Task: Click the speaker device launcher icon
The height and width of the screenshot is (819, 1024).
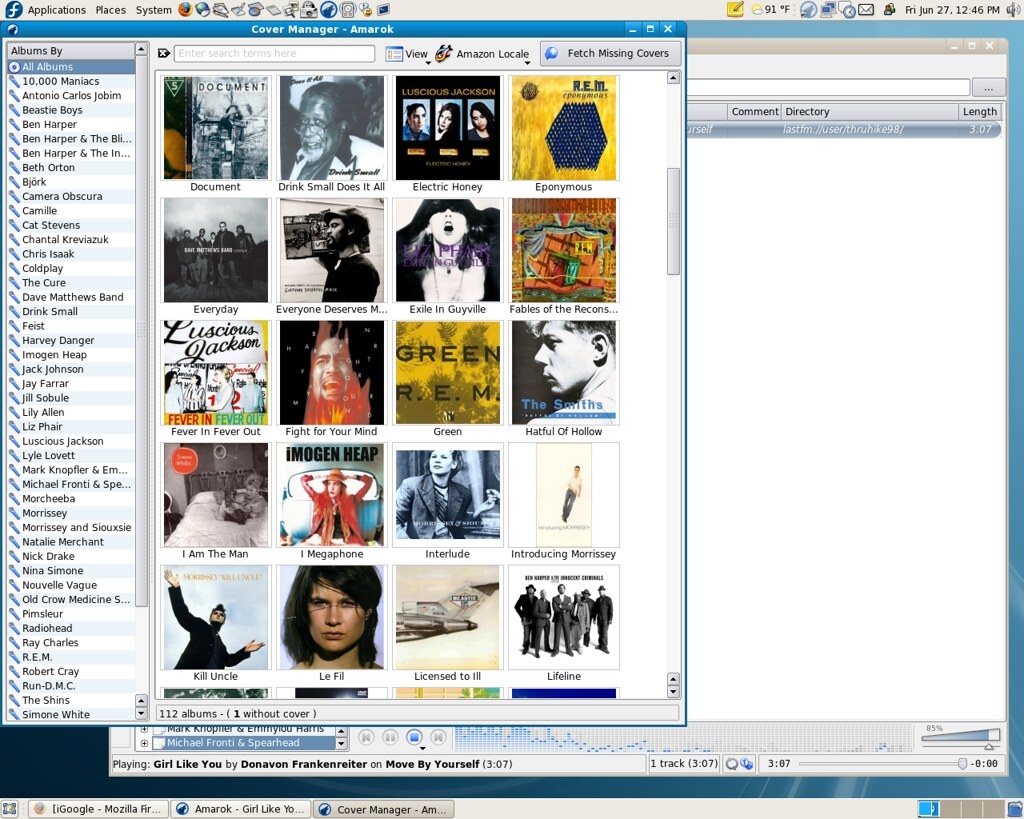Action: [347, 10]
